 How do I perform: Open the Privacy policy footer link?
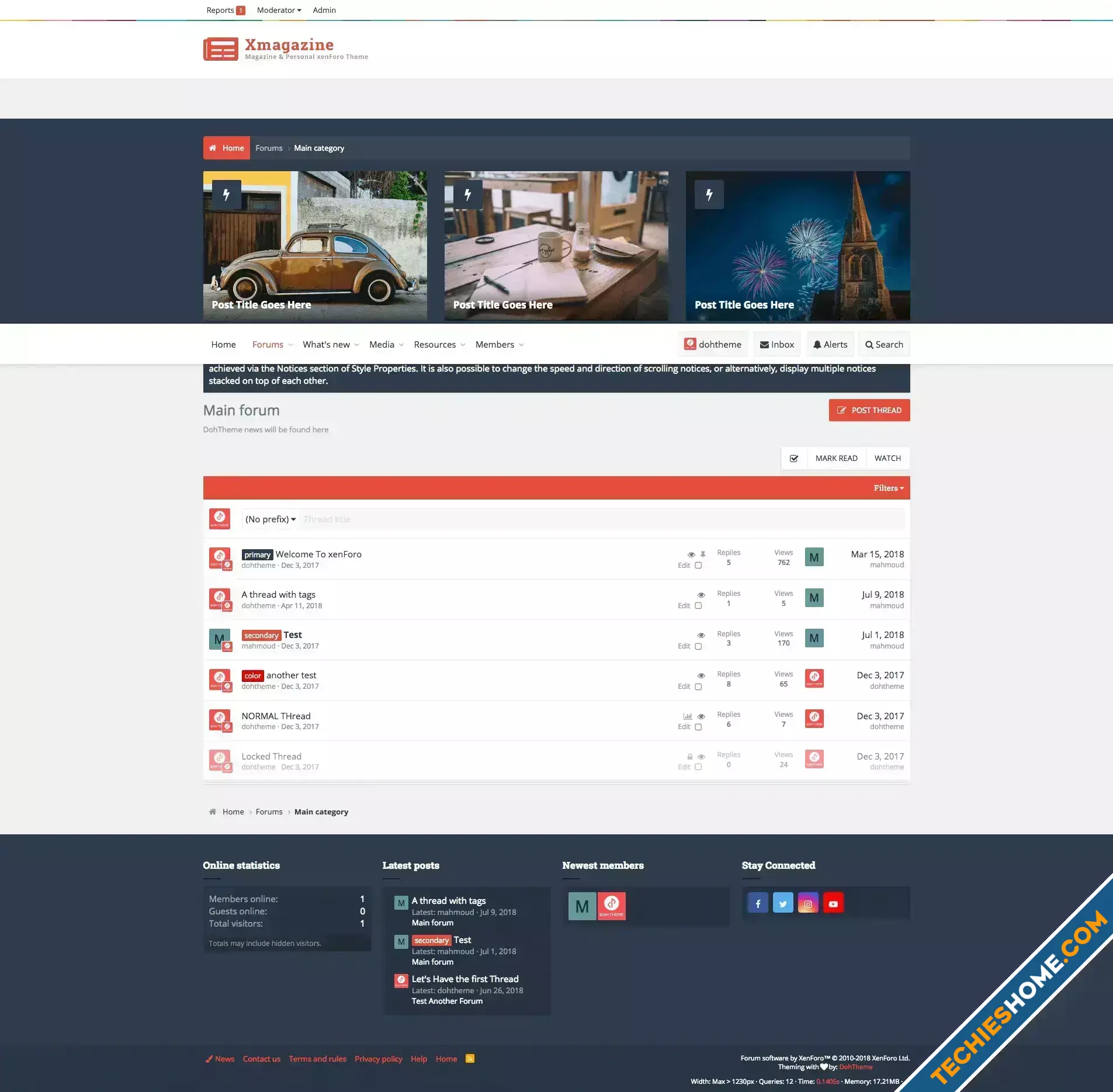click(378, 1059)
